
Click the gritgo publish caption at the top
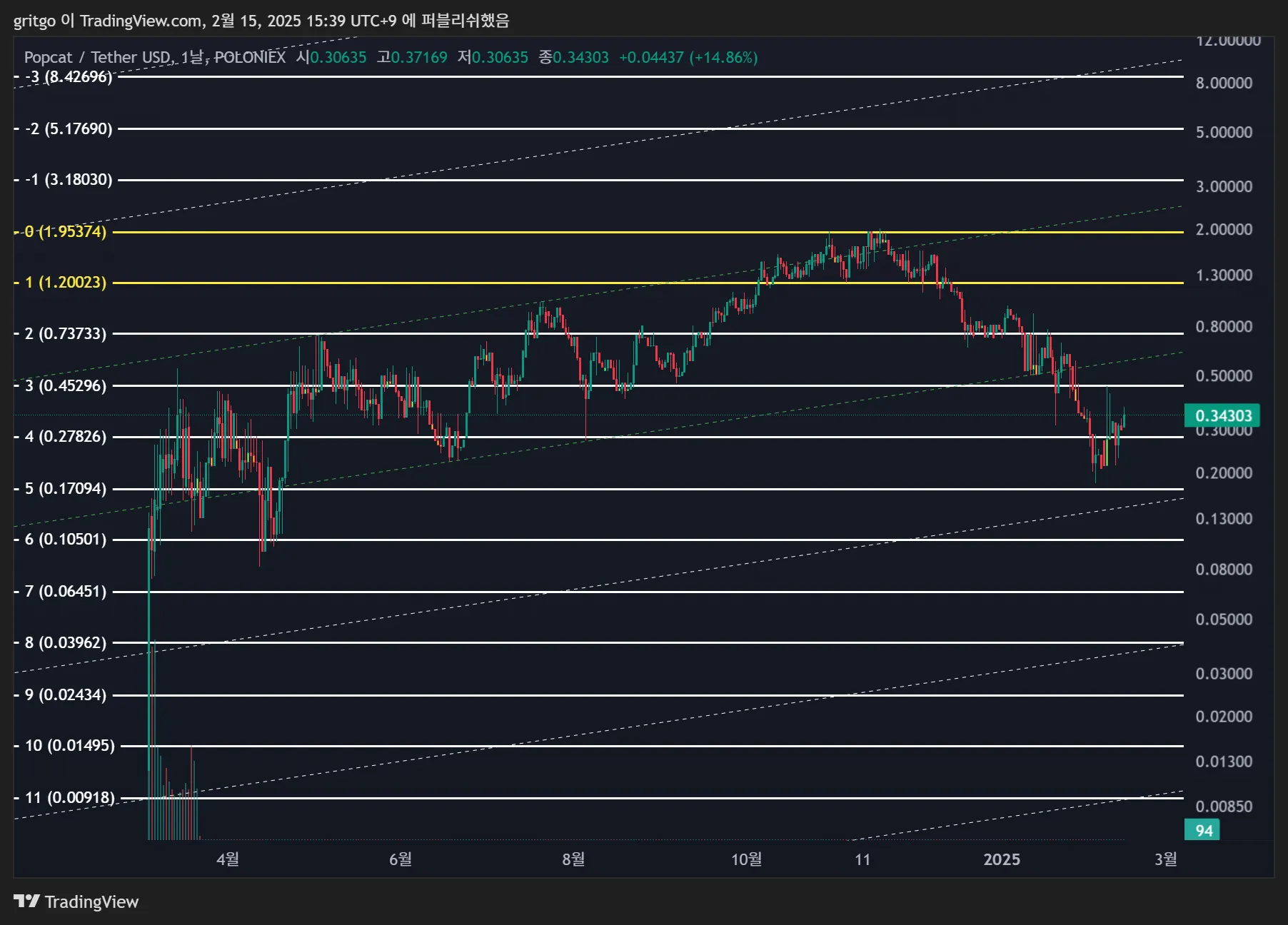pos(261,20)
